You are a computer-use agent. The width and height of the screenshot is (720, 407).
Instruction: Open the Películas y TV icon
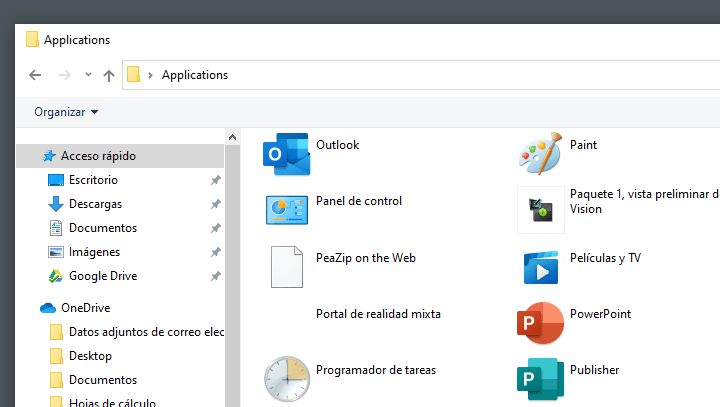[540, 267]
